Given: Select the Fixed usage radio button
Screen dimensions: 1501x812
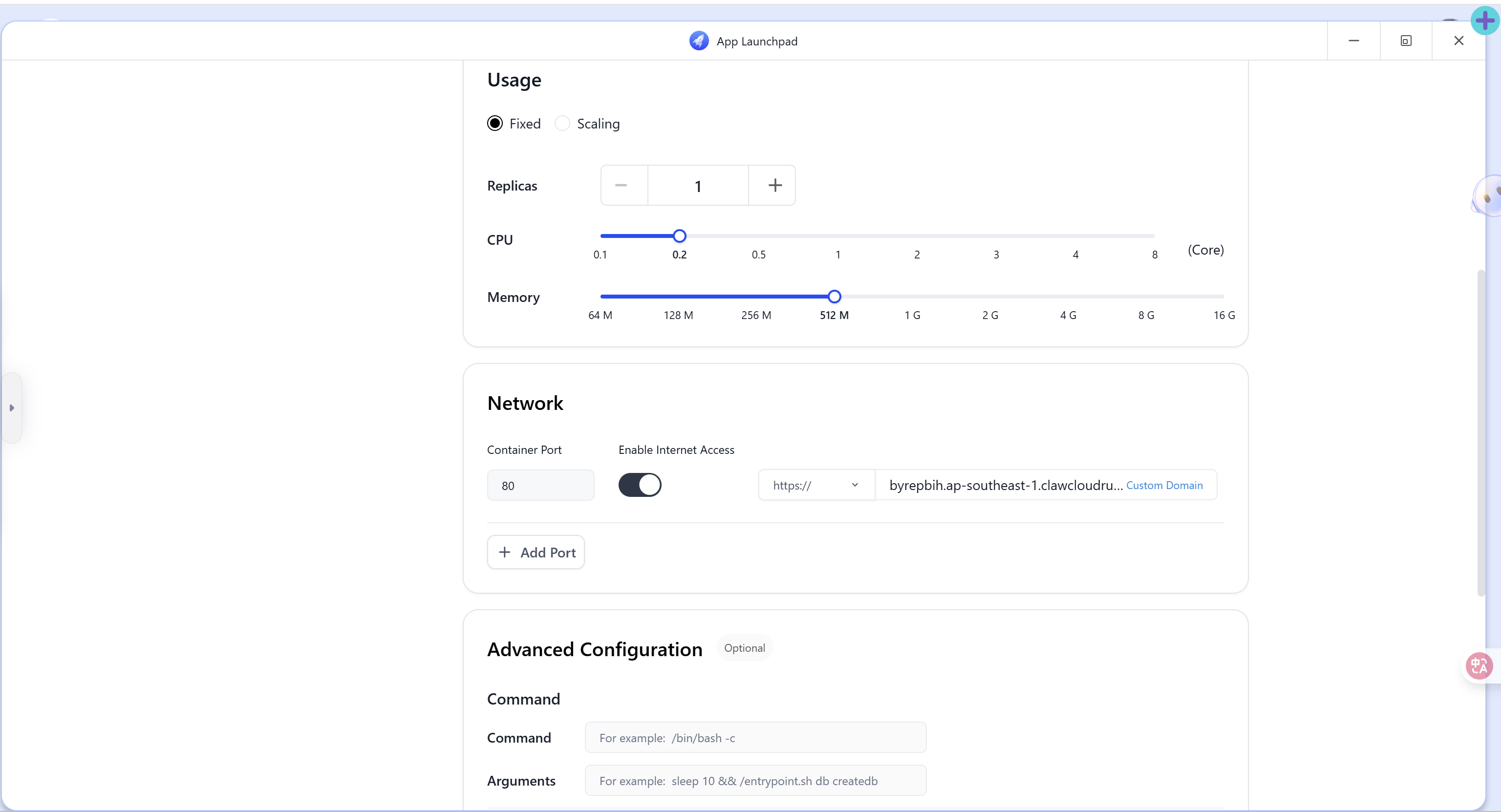Looking at the screenshot, I should point(494,124).
